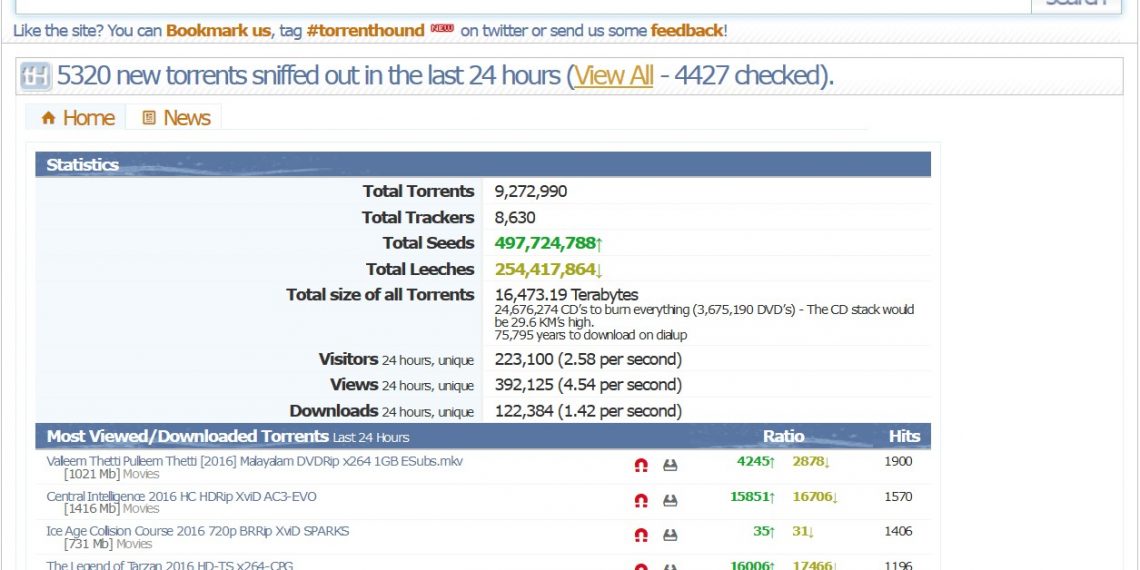Image resolution: width=1140 pixels, height=570 pixels.
Task: Click the Total Seeds value 497,724,788
Action: click(x=549, y=243)
